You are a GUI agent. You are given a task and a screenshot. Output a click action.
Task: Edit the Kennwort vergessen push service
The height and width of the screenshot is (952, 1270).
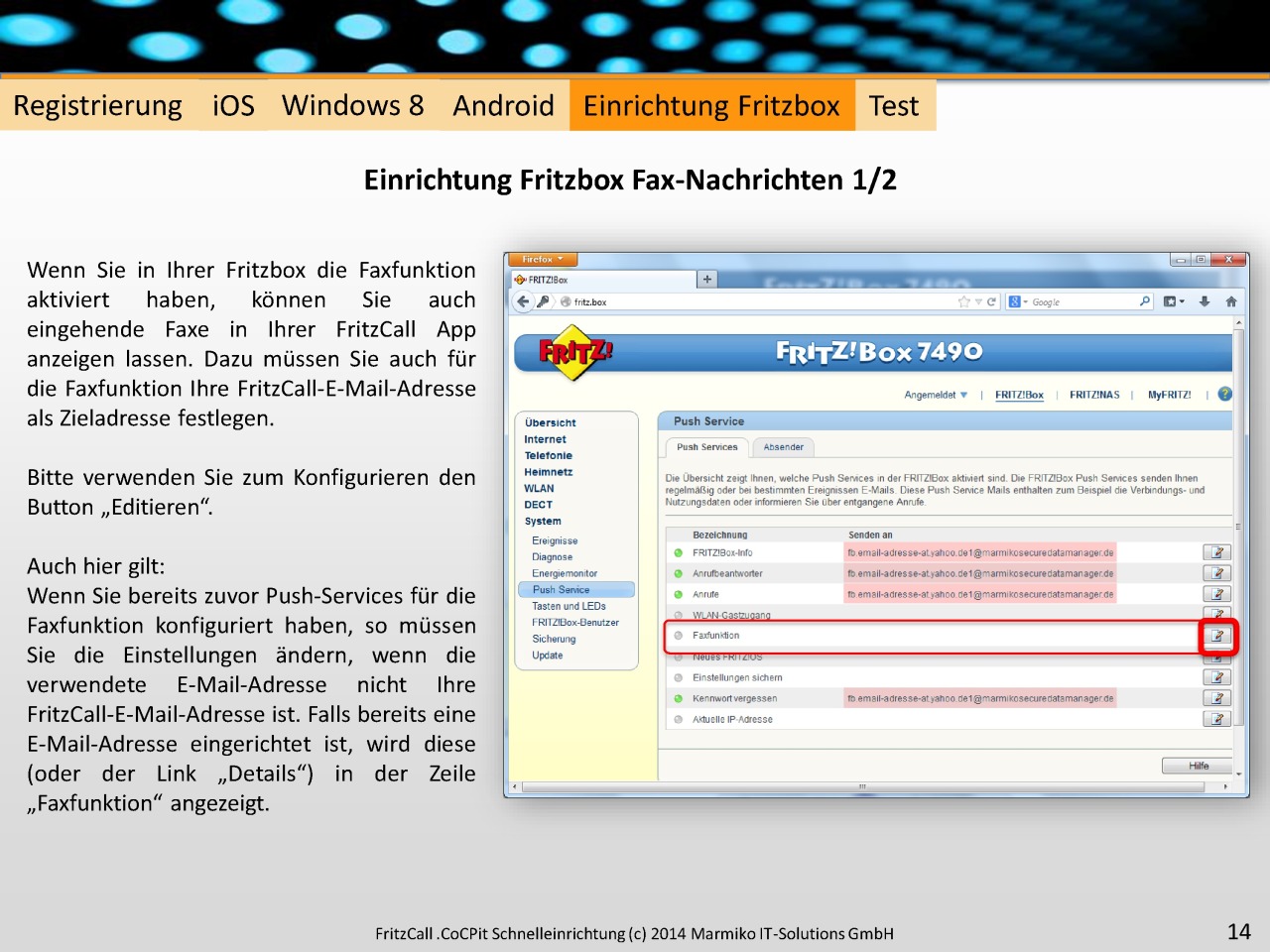tap(1216, 698)
